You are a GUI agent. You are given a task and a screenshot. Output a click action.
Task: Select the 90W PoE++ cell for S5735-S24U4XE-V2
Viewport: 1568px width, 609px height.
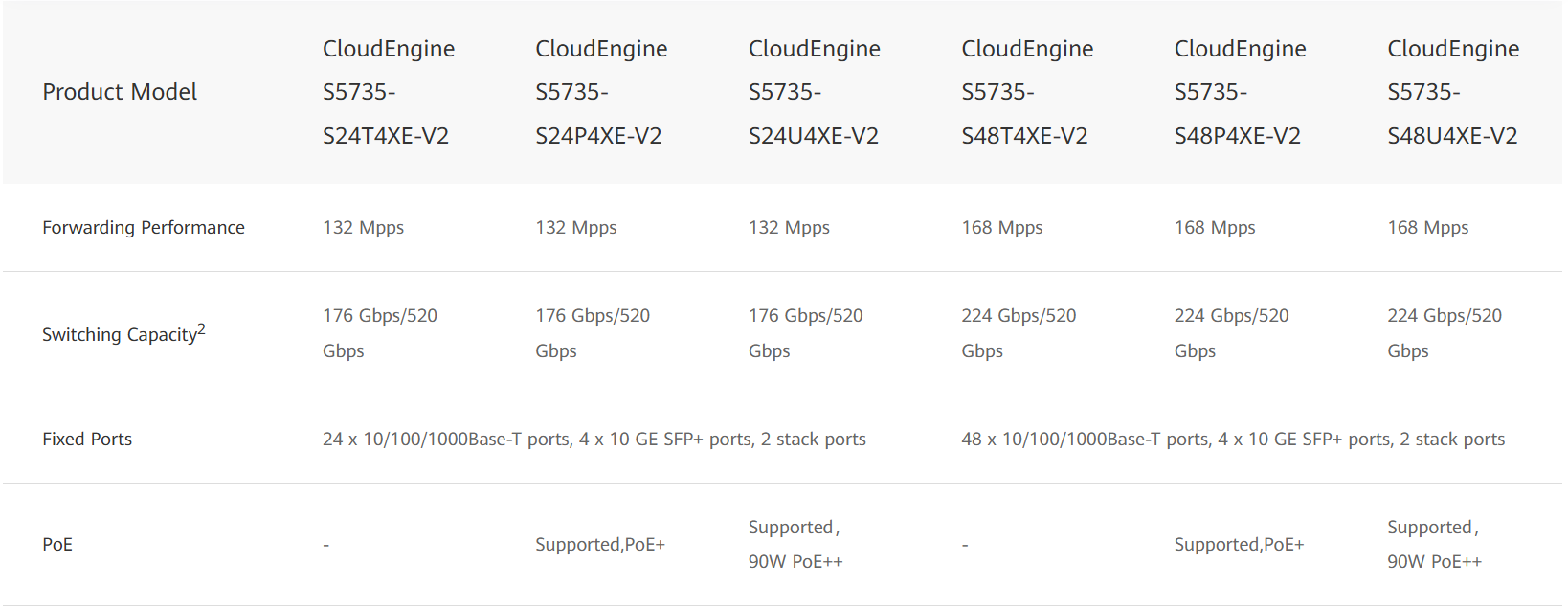point(795,545)
